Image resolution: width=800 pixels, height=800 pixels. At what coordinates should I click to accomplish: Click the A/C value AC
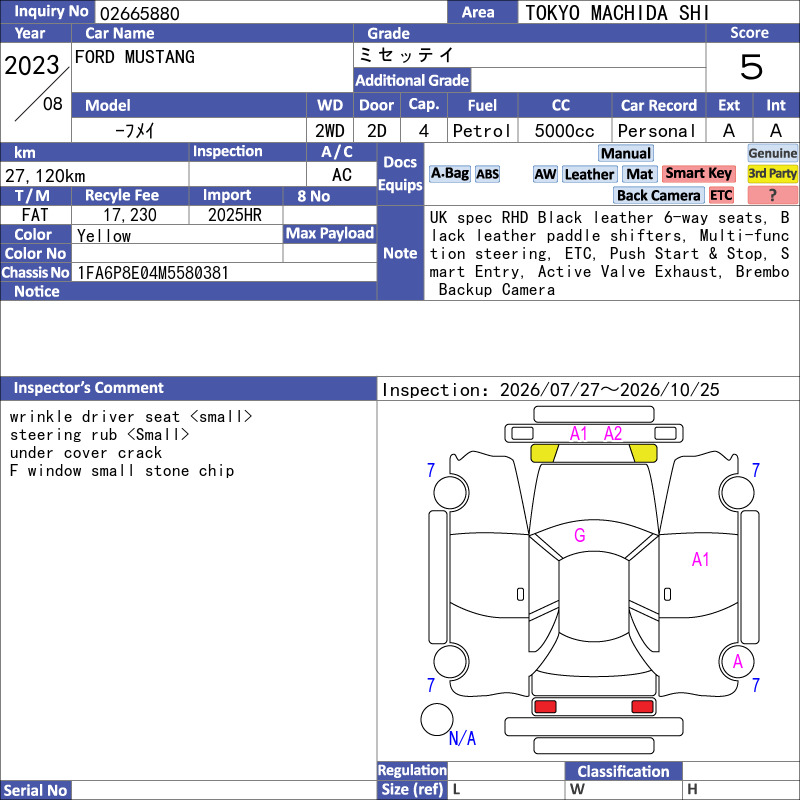[342, 175]
